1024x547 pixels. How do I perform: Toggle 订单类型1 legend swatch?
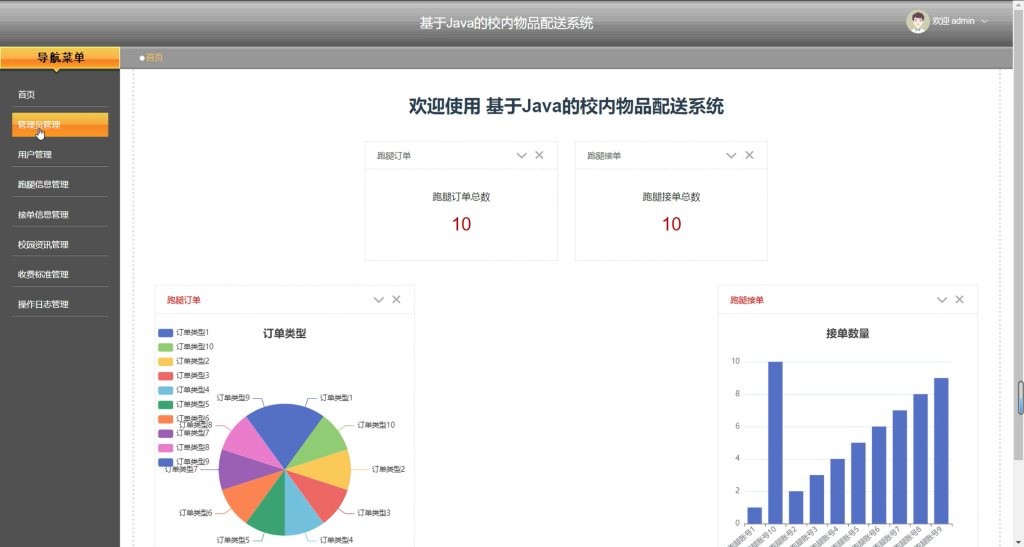coord(165,333)
